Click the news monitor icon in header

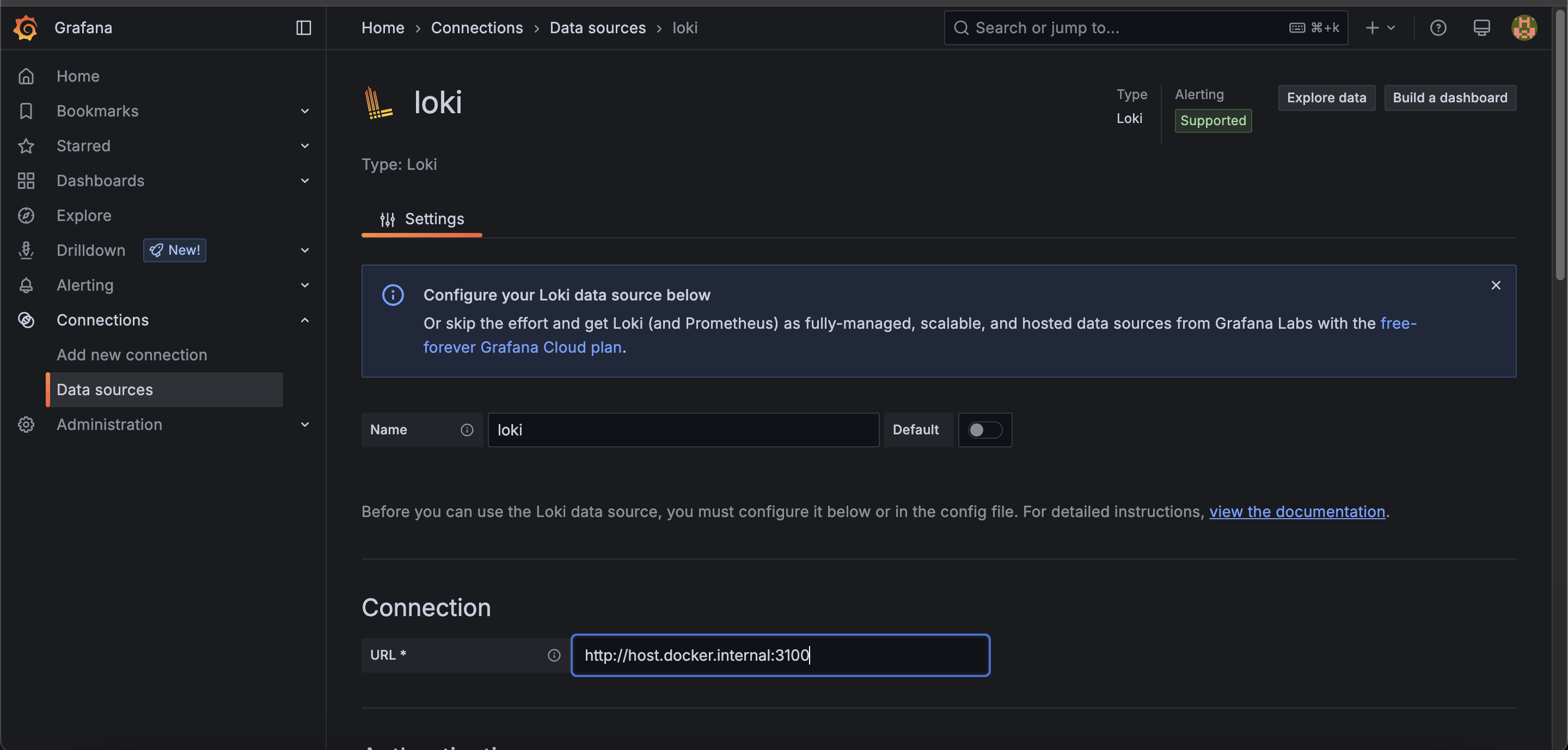pyautogui.click(x=1481, y=28)
